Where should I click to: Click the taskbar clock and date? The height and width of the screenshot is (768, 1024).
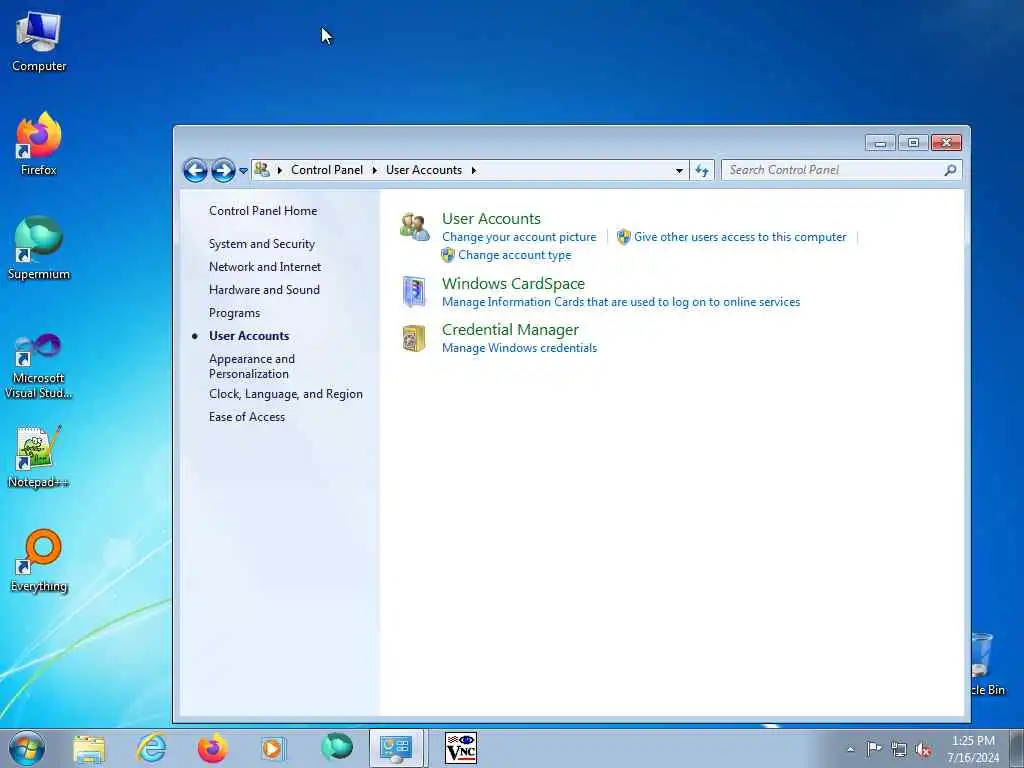pyautogui.click(x=973, y=749)
